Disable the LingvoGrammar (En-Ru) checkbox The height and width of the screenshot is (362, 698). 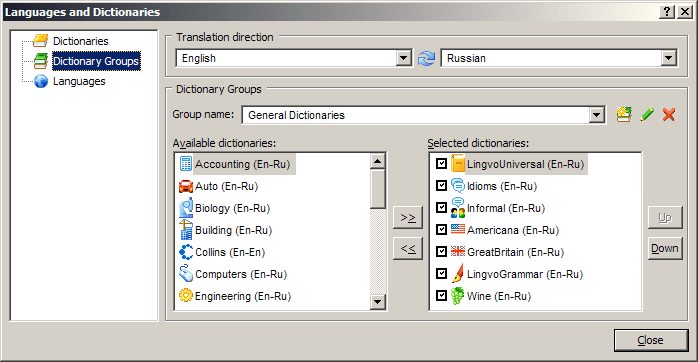click(441, 273)
